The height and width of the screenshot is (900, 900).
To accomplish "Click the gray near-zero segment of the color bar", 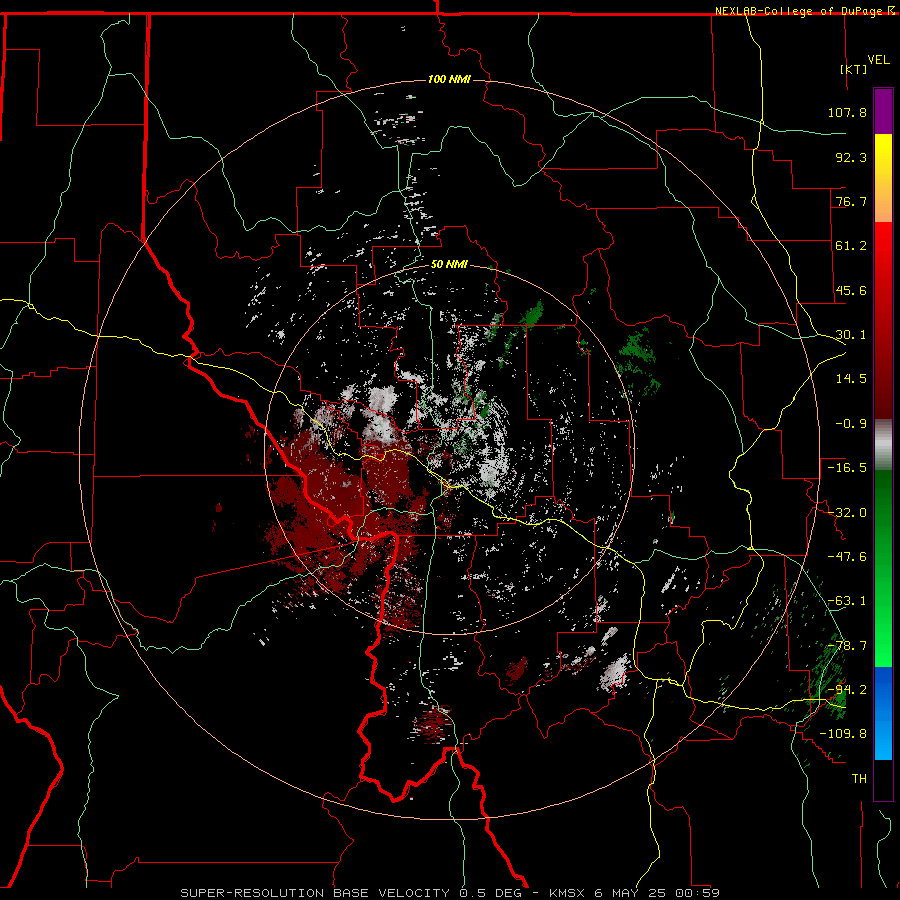I will (x=883, y=445).
